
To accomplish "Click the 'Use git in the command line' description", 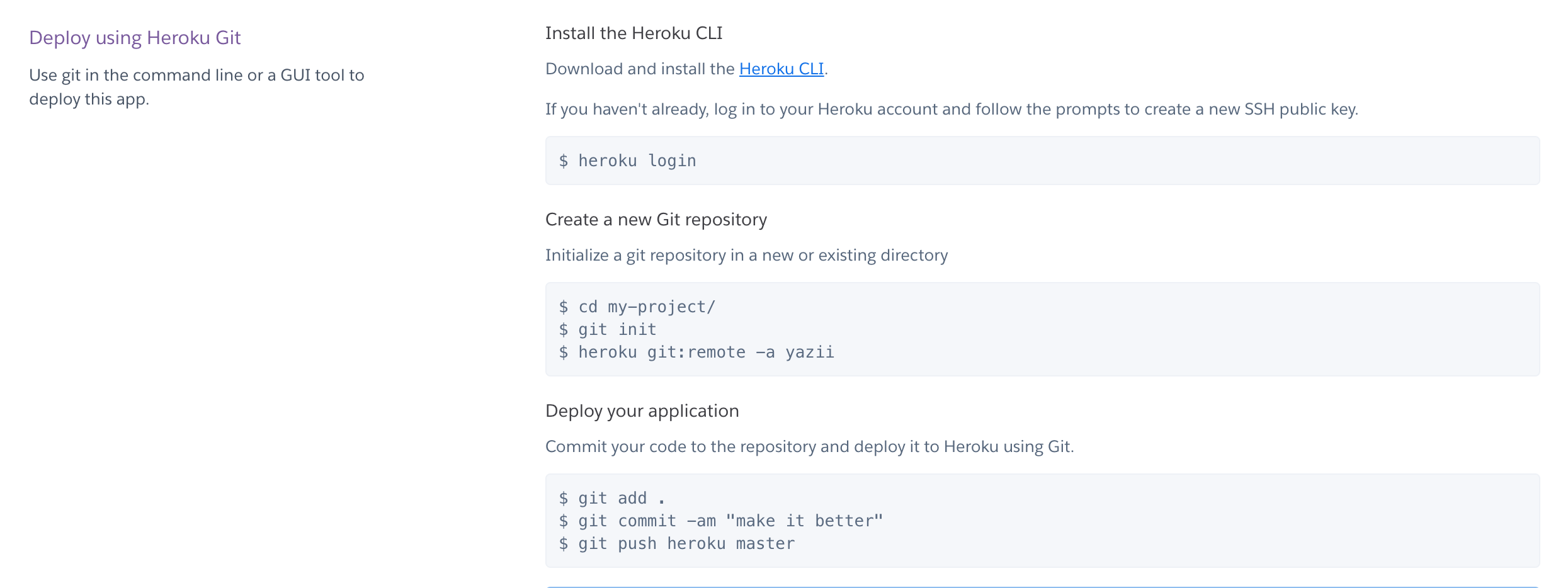I will pyautogui.click(x=196, y=87).
